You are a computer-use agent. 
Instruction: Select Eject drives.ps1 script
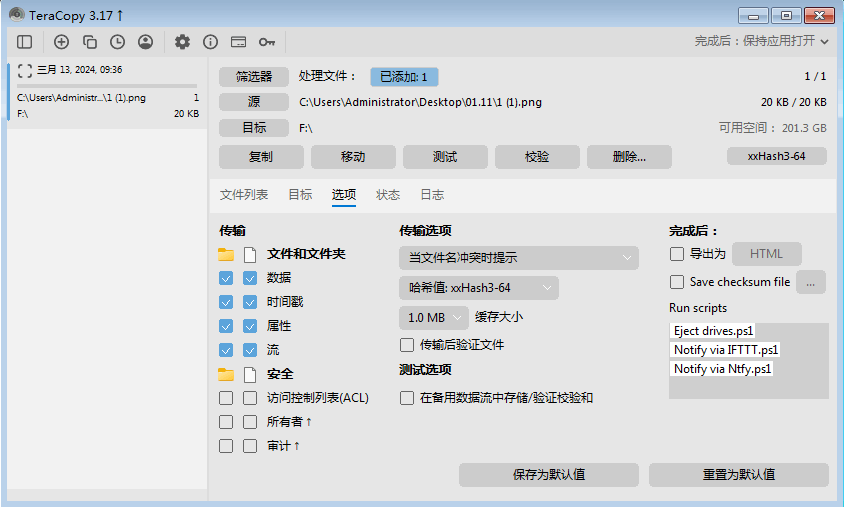click(x=713, y=331)
